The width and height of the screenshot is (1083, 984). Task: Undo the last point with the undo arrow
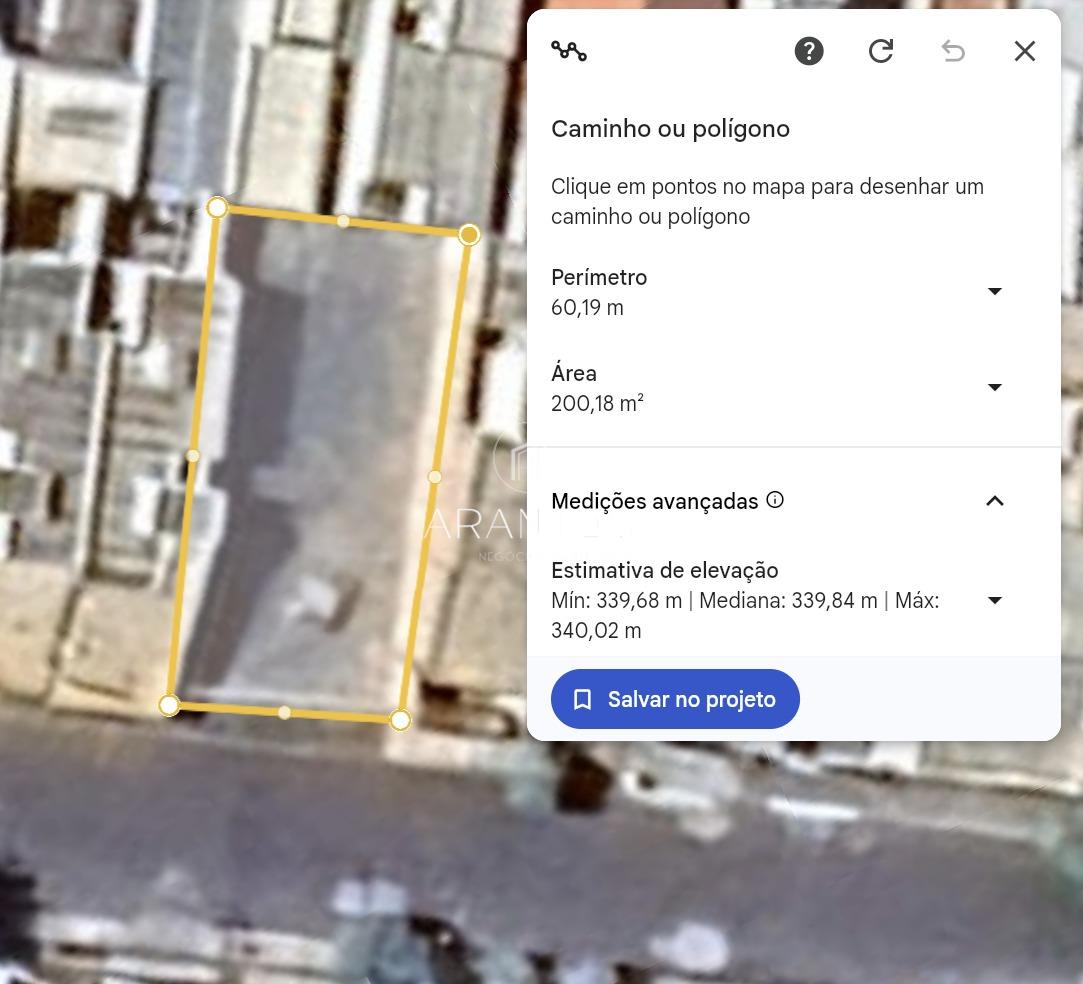pyautogui.click(x=953, y=51)
